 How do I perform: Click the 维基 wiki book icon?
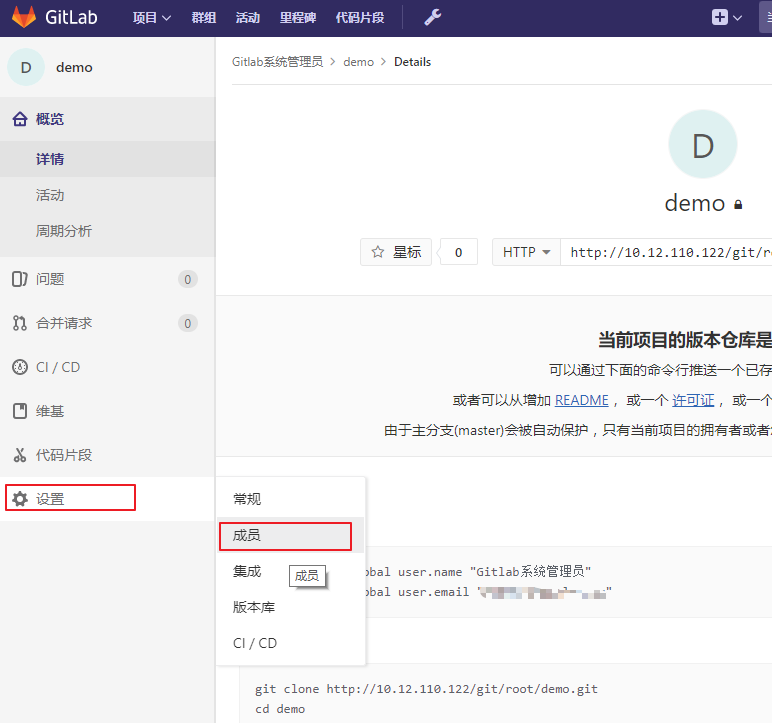click(x=19, y=411)
